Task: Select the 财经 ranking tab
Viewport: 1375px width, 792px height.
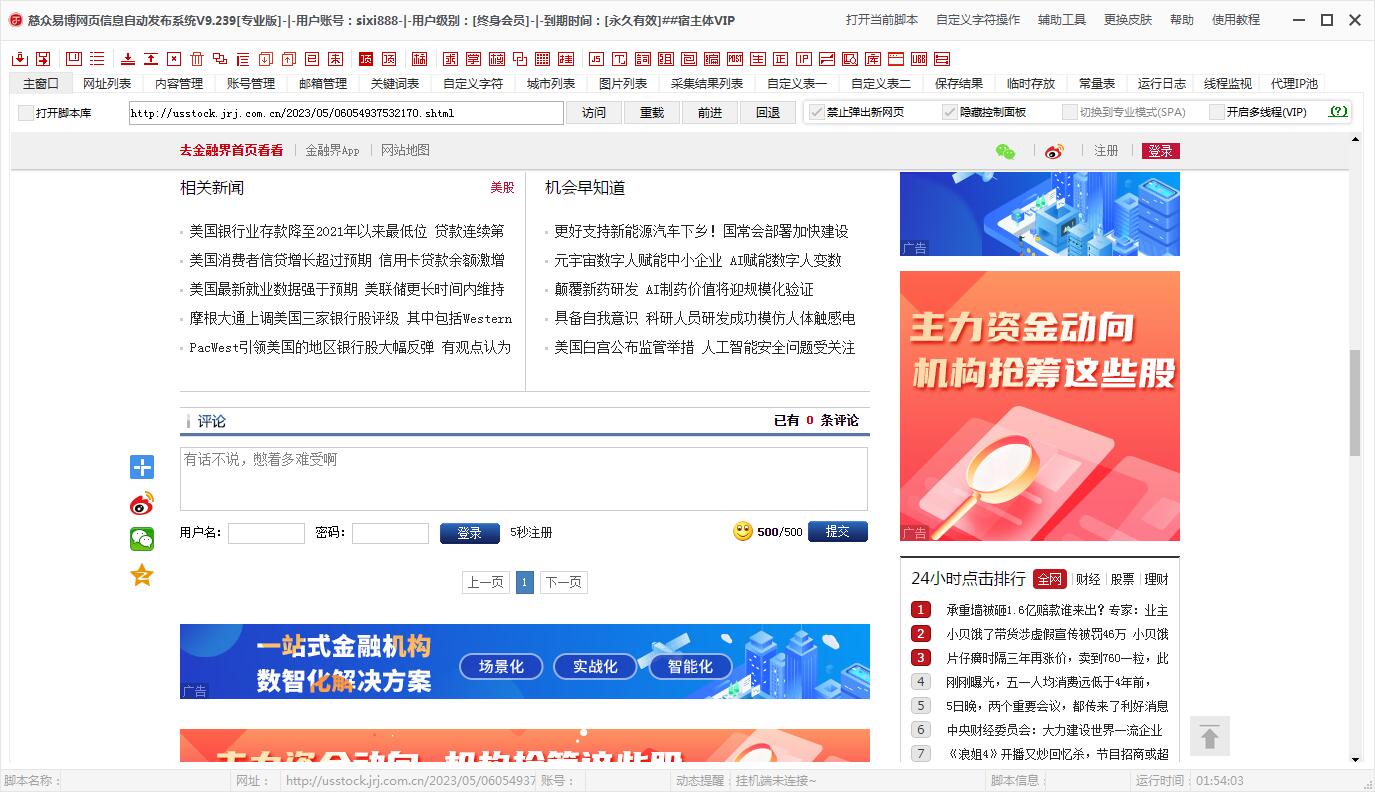Action: coord(1087,579)
